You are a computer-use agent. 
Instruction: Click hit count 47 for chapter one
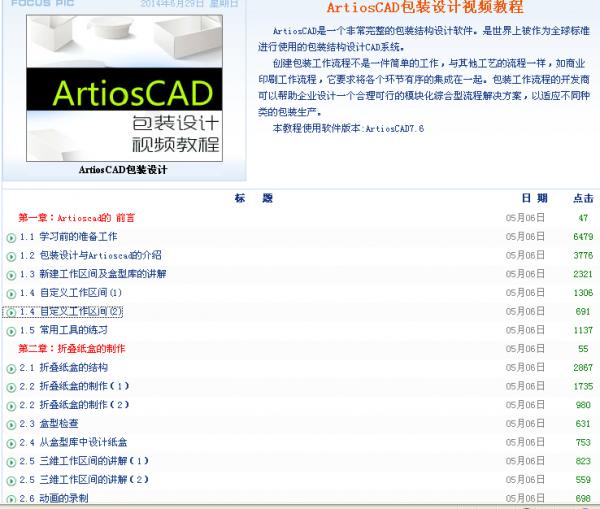pyautogui.click(x=583, y=218)
